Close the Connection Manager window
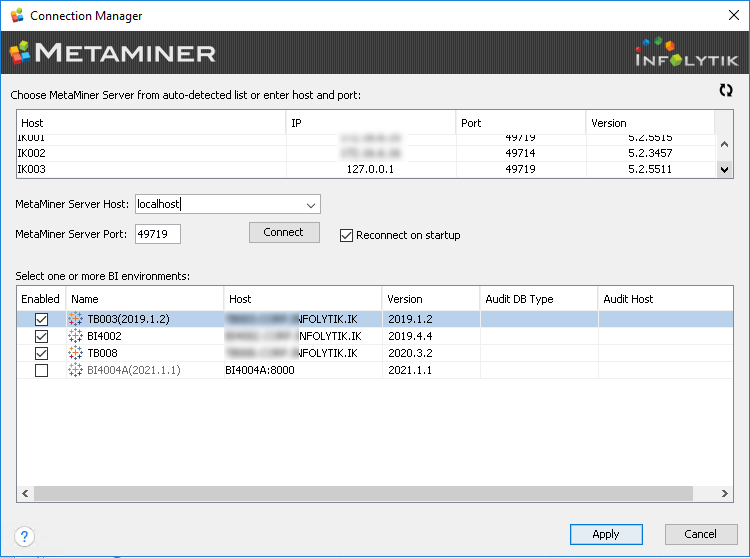750x558 pixels. (734, 15)
